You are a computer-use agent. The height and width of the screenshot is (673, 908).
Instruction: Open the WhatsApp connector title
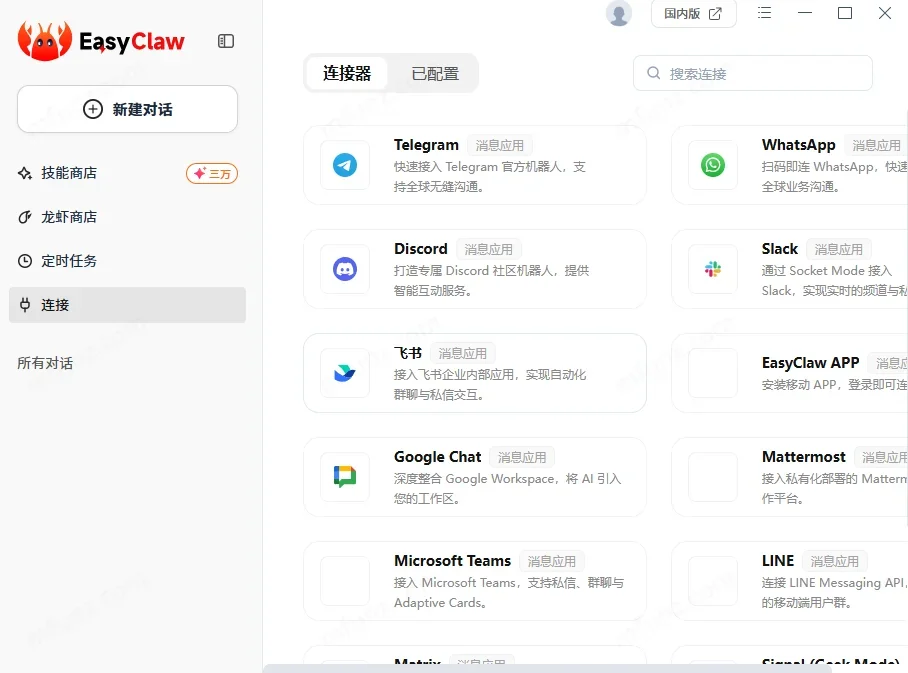[x=799, y=145]
